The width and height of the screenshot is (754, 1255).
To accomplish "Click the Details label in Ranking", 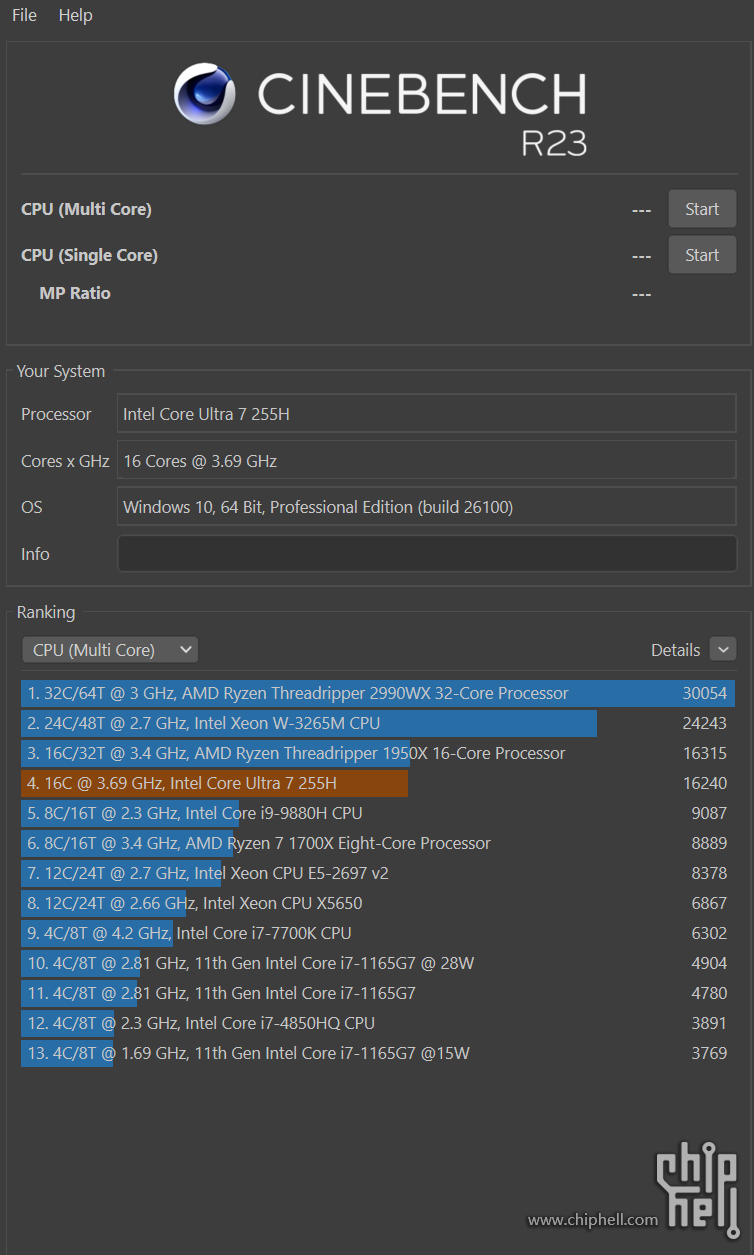I will (x=676, y=650).
